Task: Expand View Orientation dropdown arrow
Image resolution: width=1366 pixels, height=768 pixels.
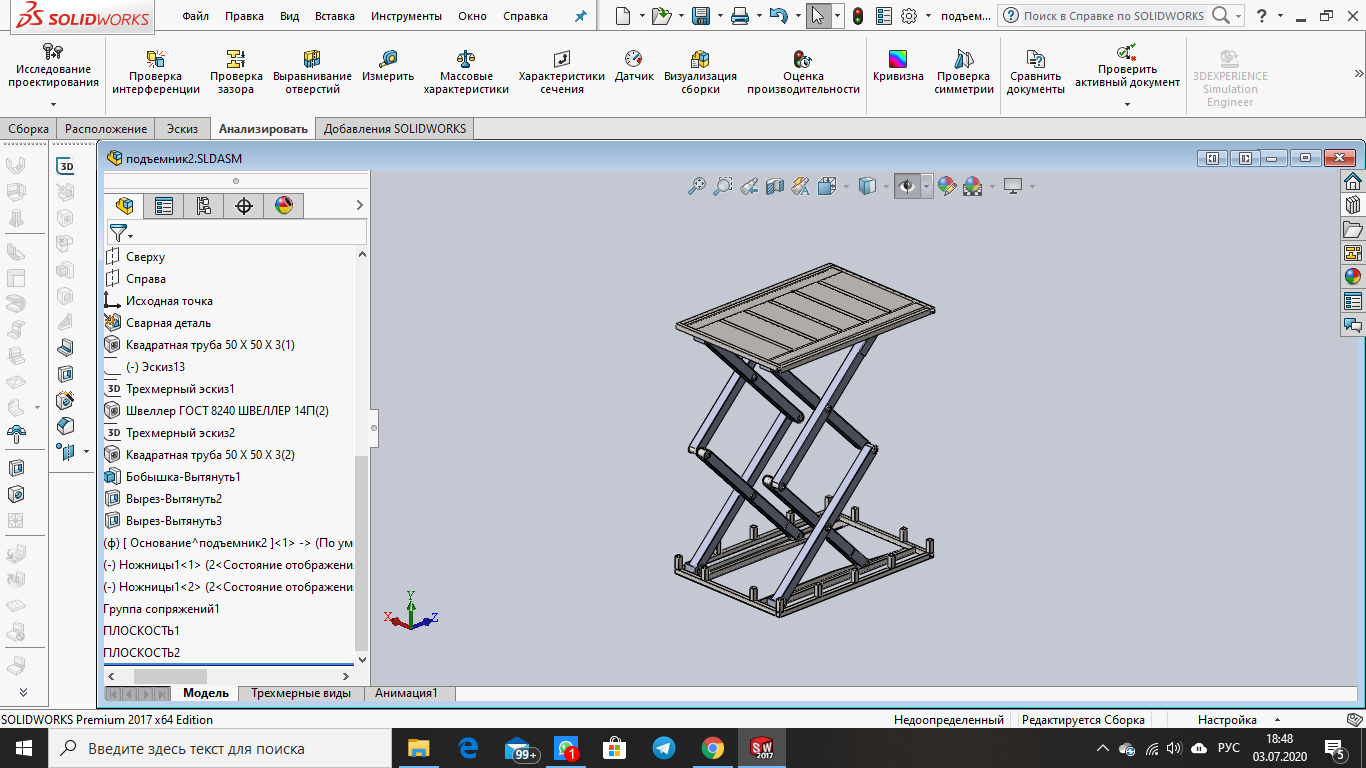Action: (x=846, y=186)
